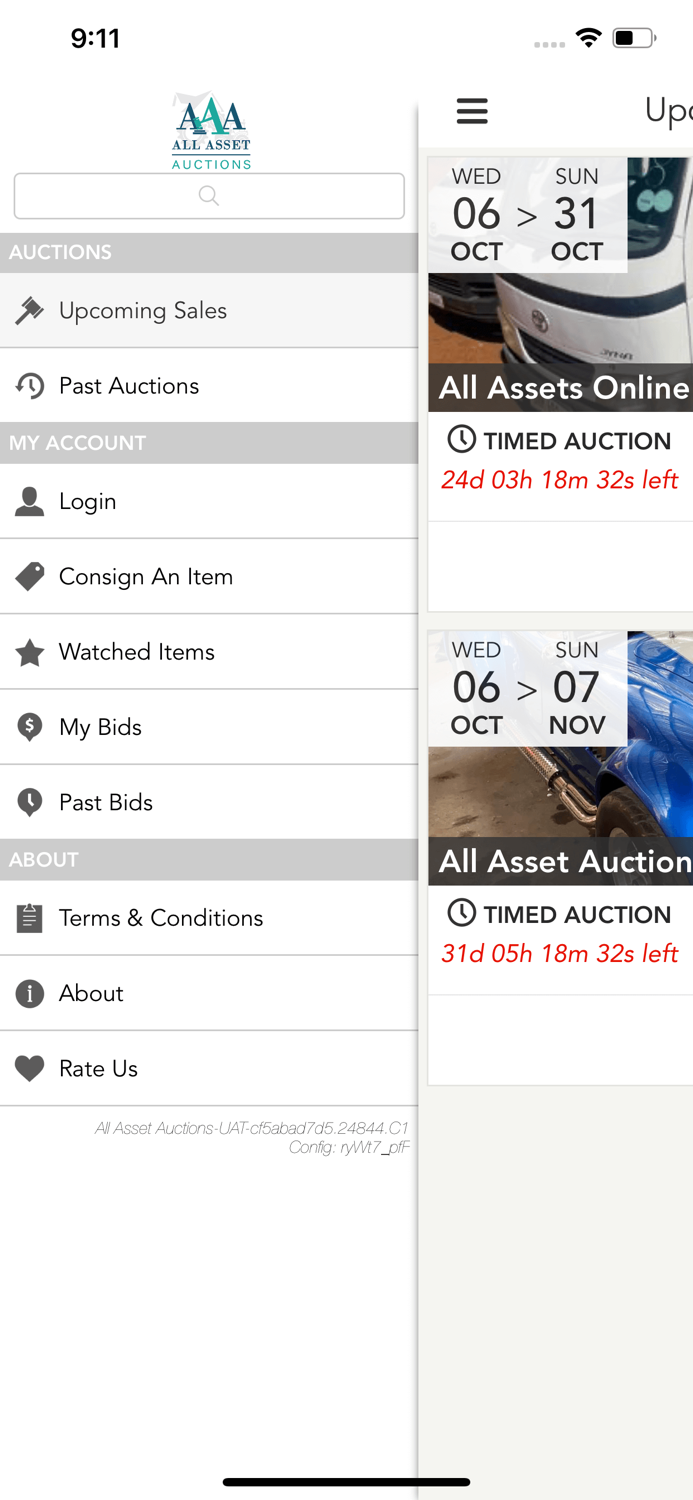This screenshot has height=1500, width=693.
Task: Collapse the sidebar via hamburger menu
Action: pyautogui.click(x=472, y=112)
